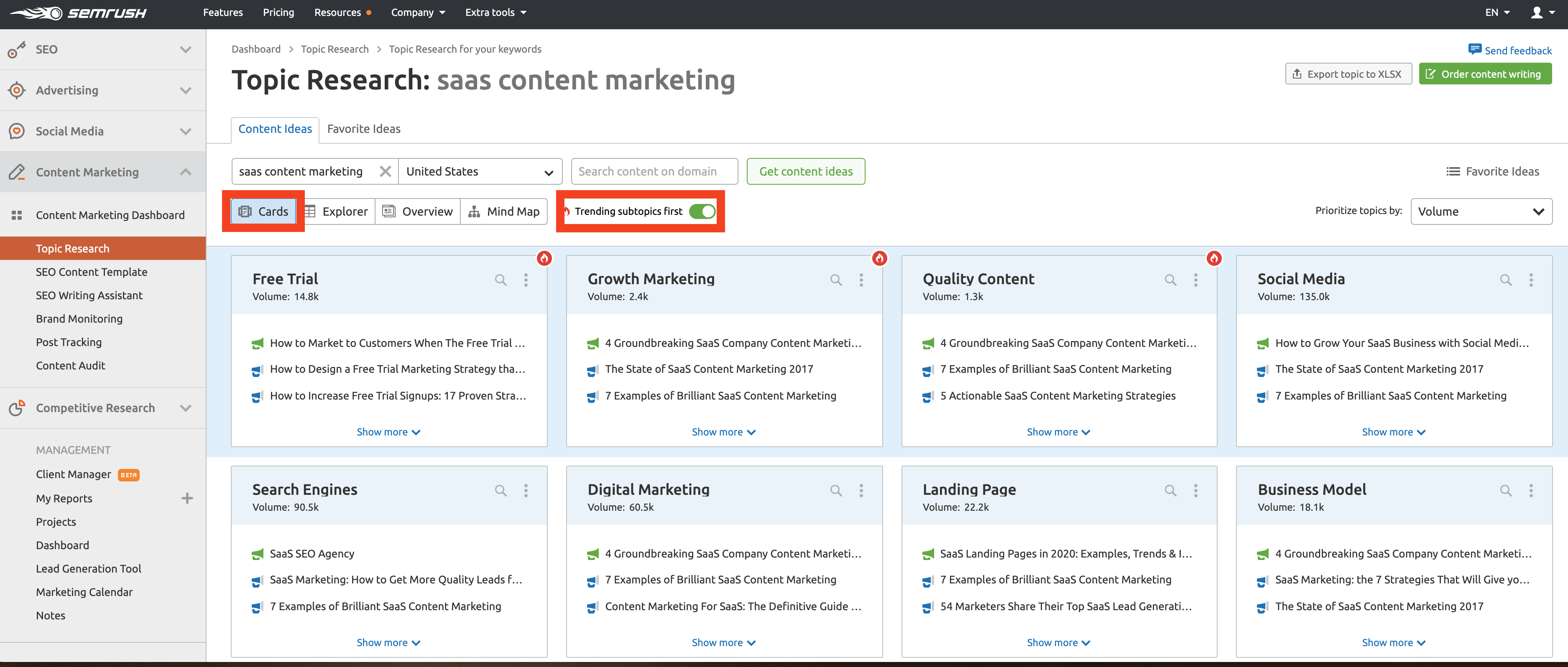Click the search icon on Free Trial card
Image resolution: width=1568 pixels, height=667 pixels.
pos(501,280)
